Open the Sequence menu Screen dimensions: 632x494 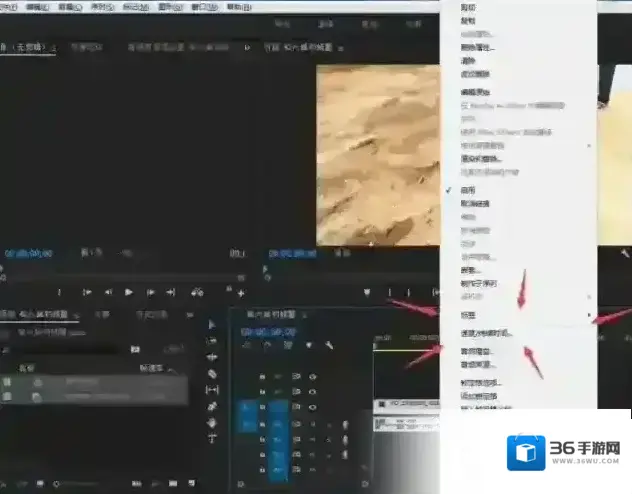pyautogui.click(x=102, y=7)
